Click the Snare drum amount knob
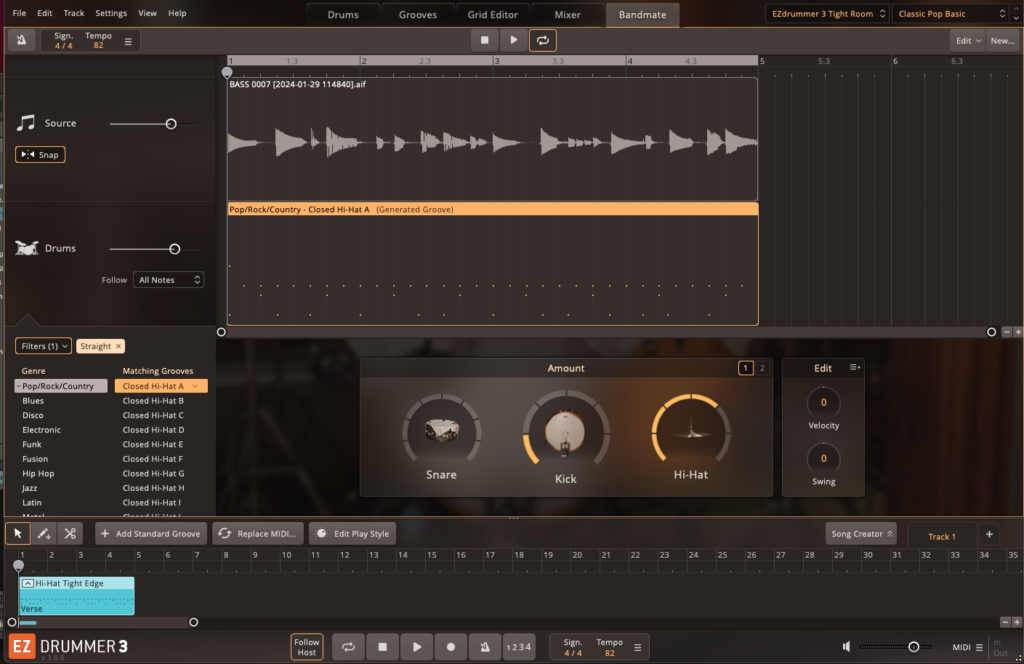The height and width of the screenshot is (664, 1024). (441, 431)
